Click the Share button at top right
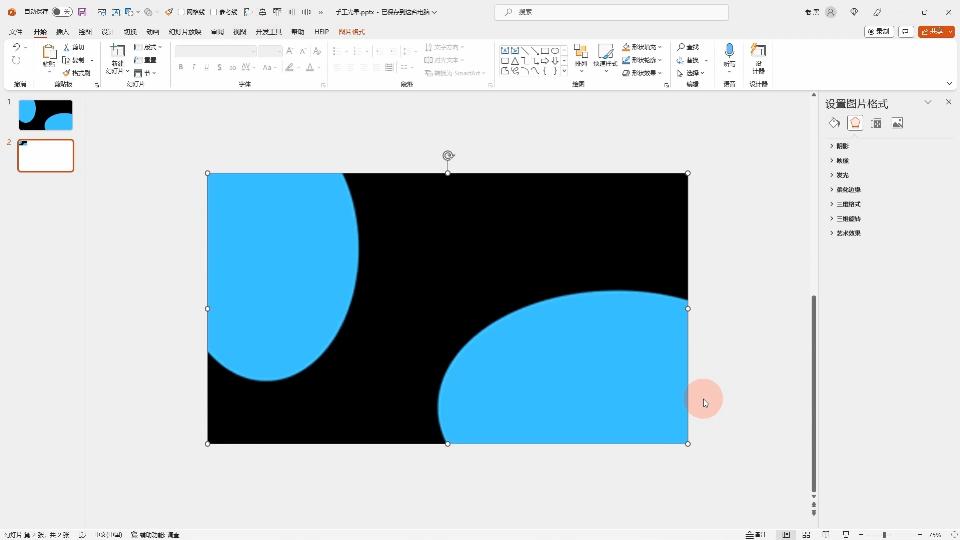Screen dimensions: 960x540 point(936,32)
